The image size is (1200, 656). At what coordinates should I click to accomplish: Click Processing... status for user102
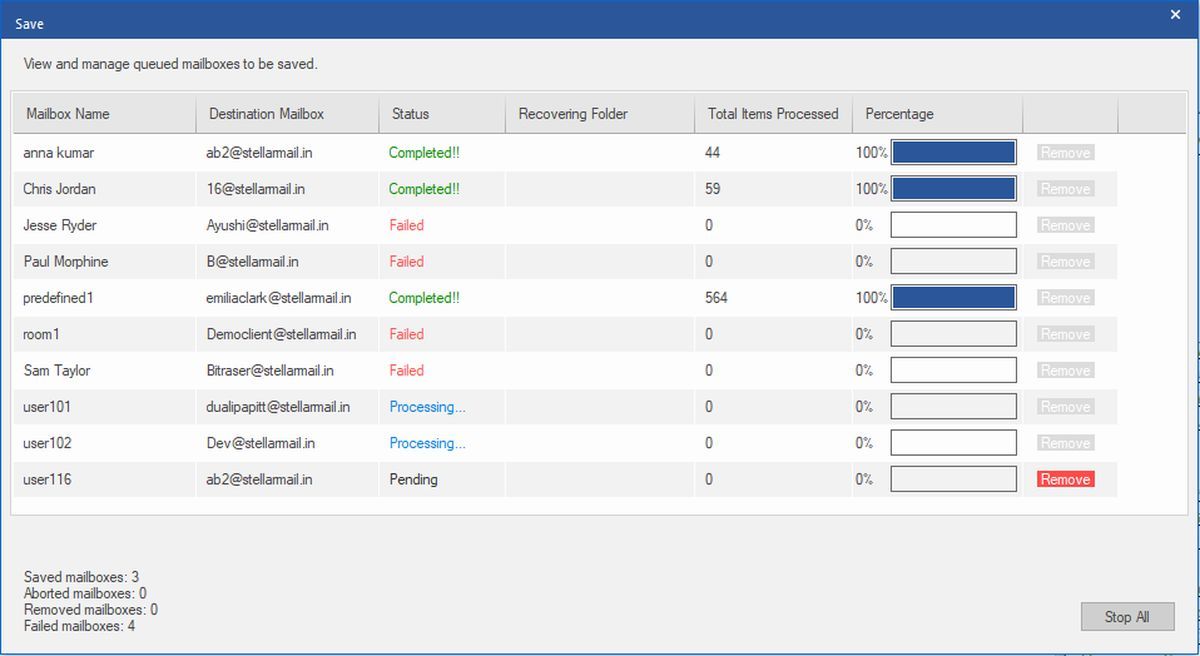(x=428, y=443)
